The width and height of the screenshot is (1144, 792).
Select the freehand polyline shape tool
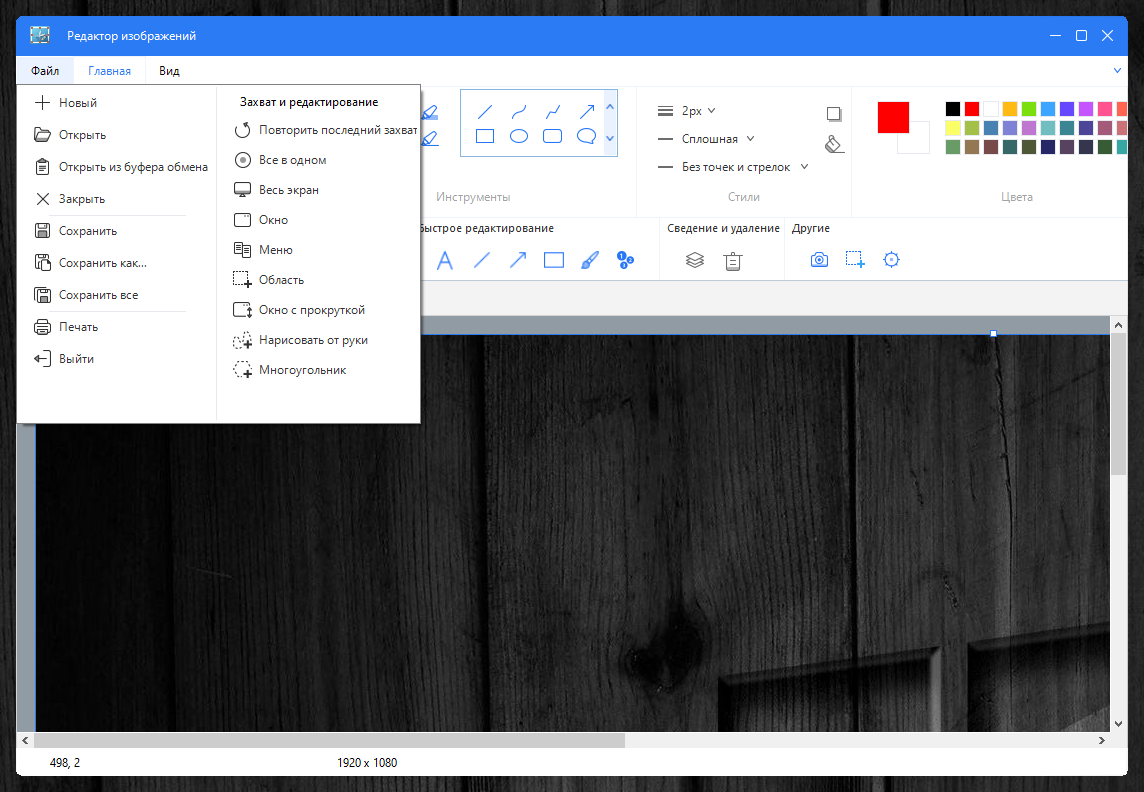click(553, 112)
